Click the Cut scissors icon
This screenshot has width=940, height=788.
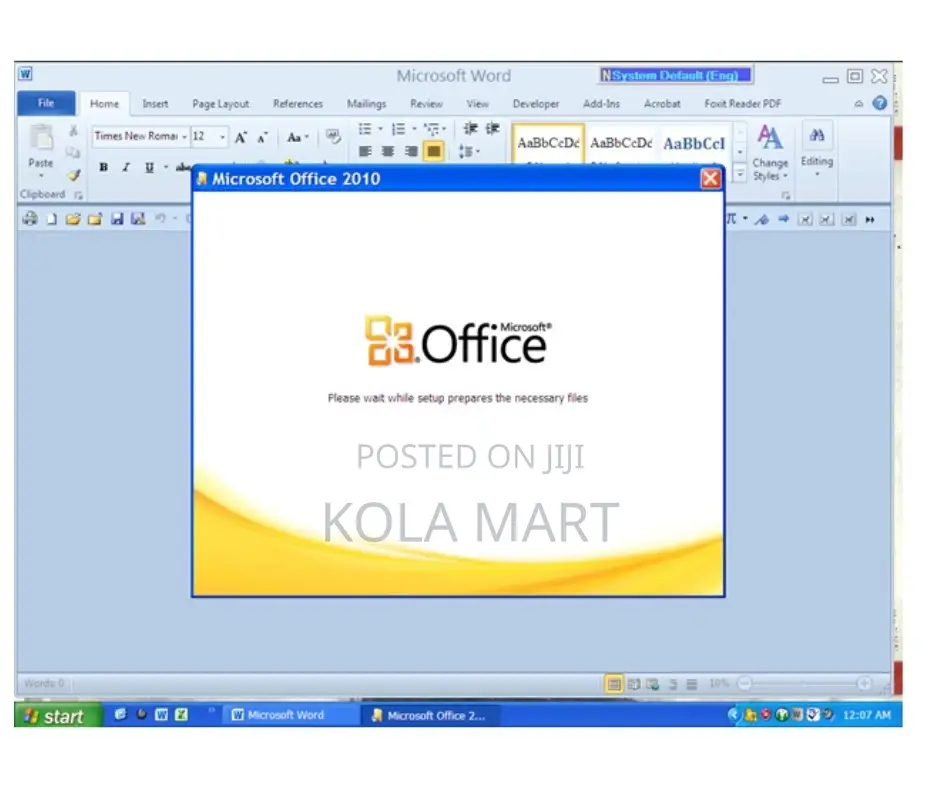[x=73, y=131]
